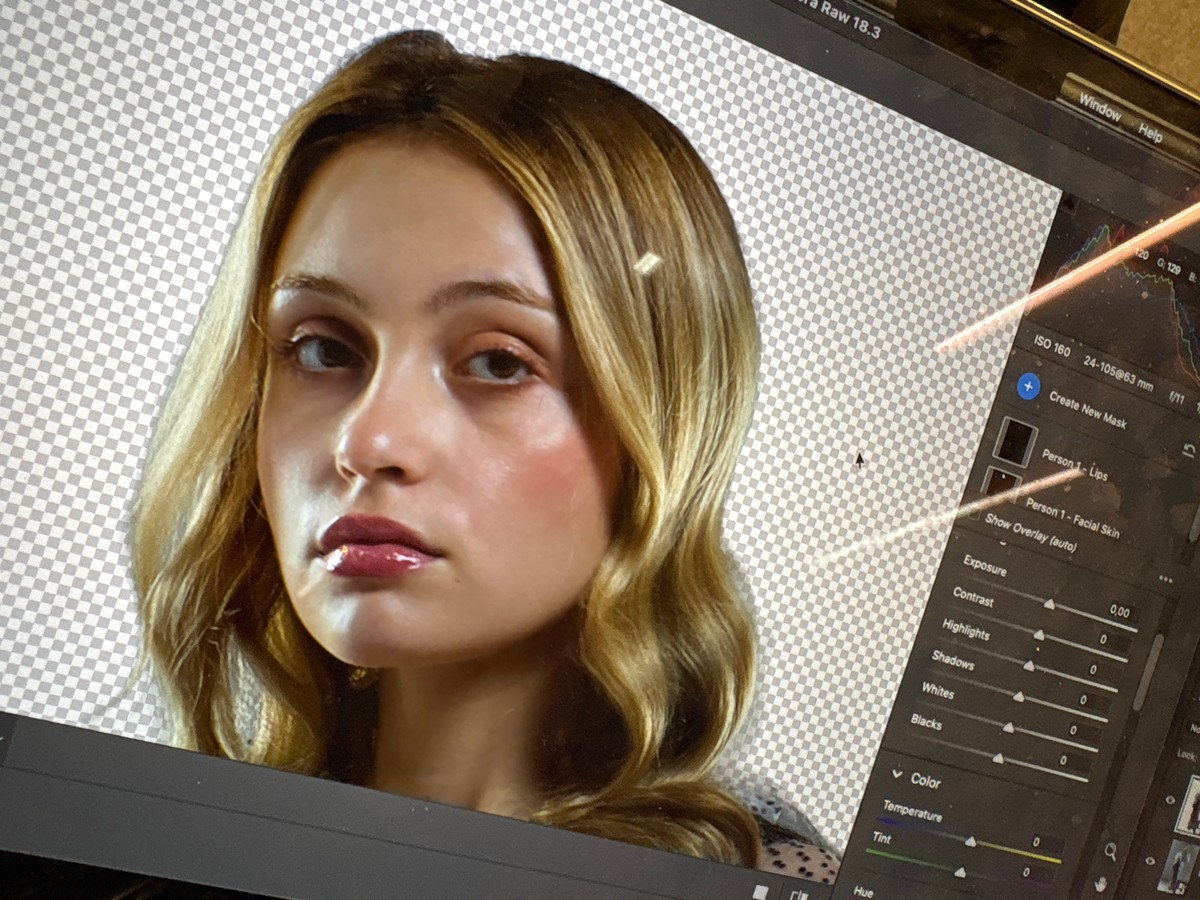Click the Exposure slider handle
Viewport: 1200px width, 900px height.
(1048, 604)
